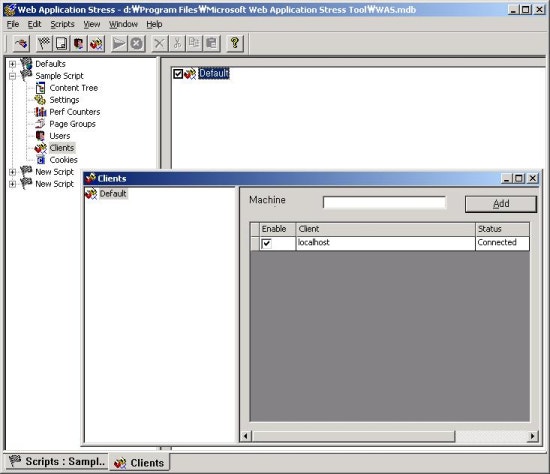
Task: Click into the Machine input field
Action: [384, 202]
